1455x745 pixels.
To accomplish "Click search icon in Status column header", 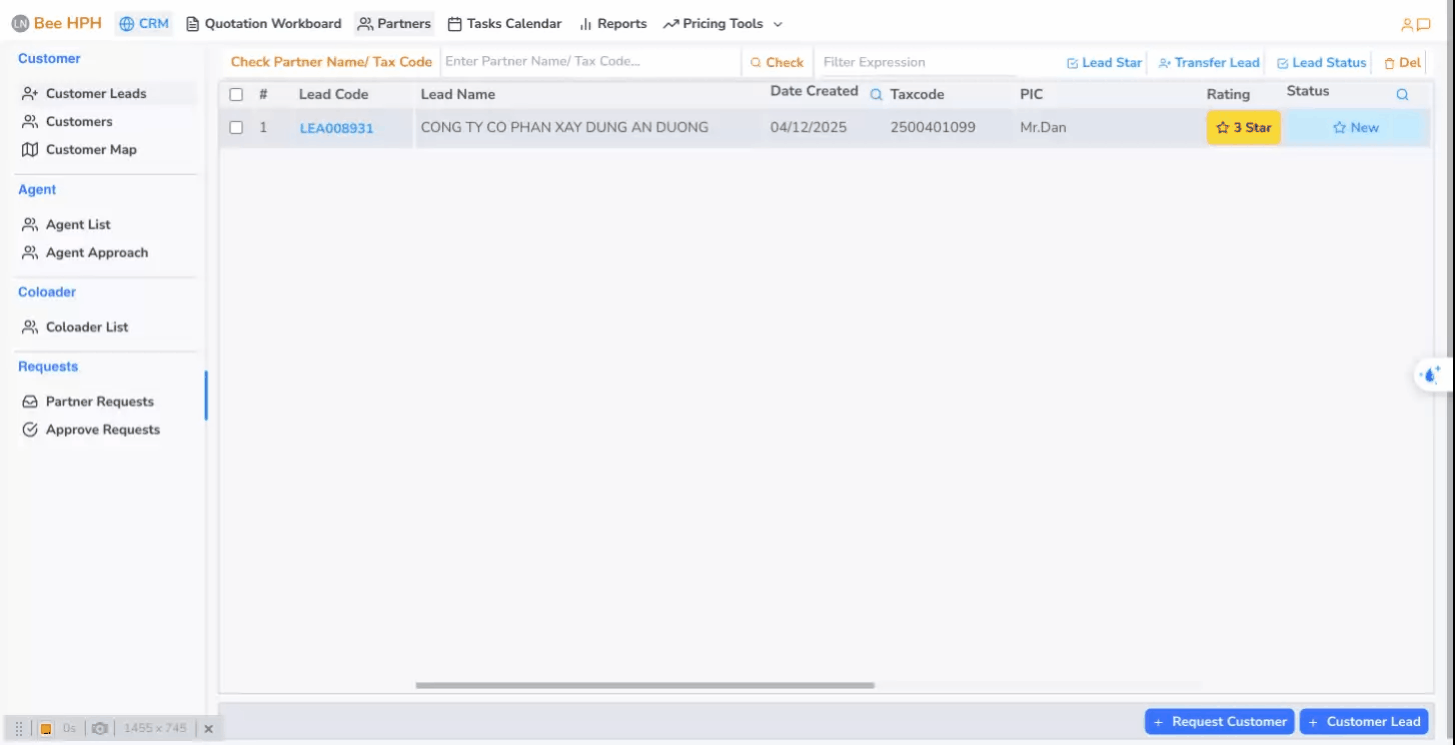I will click(x=1402, y=94).
